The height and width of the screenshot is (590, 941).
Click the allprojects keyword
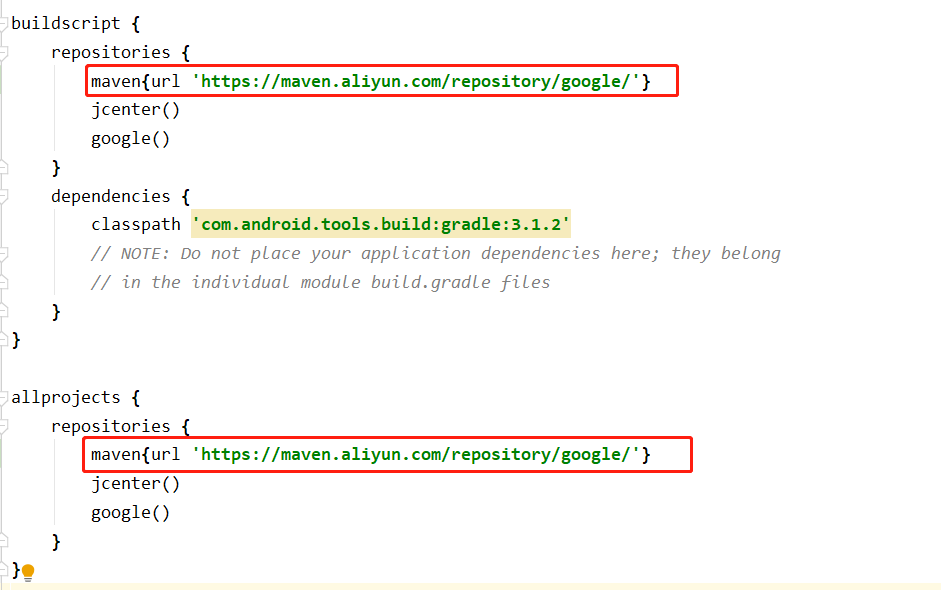(x=64, y=397)
